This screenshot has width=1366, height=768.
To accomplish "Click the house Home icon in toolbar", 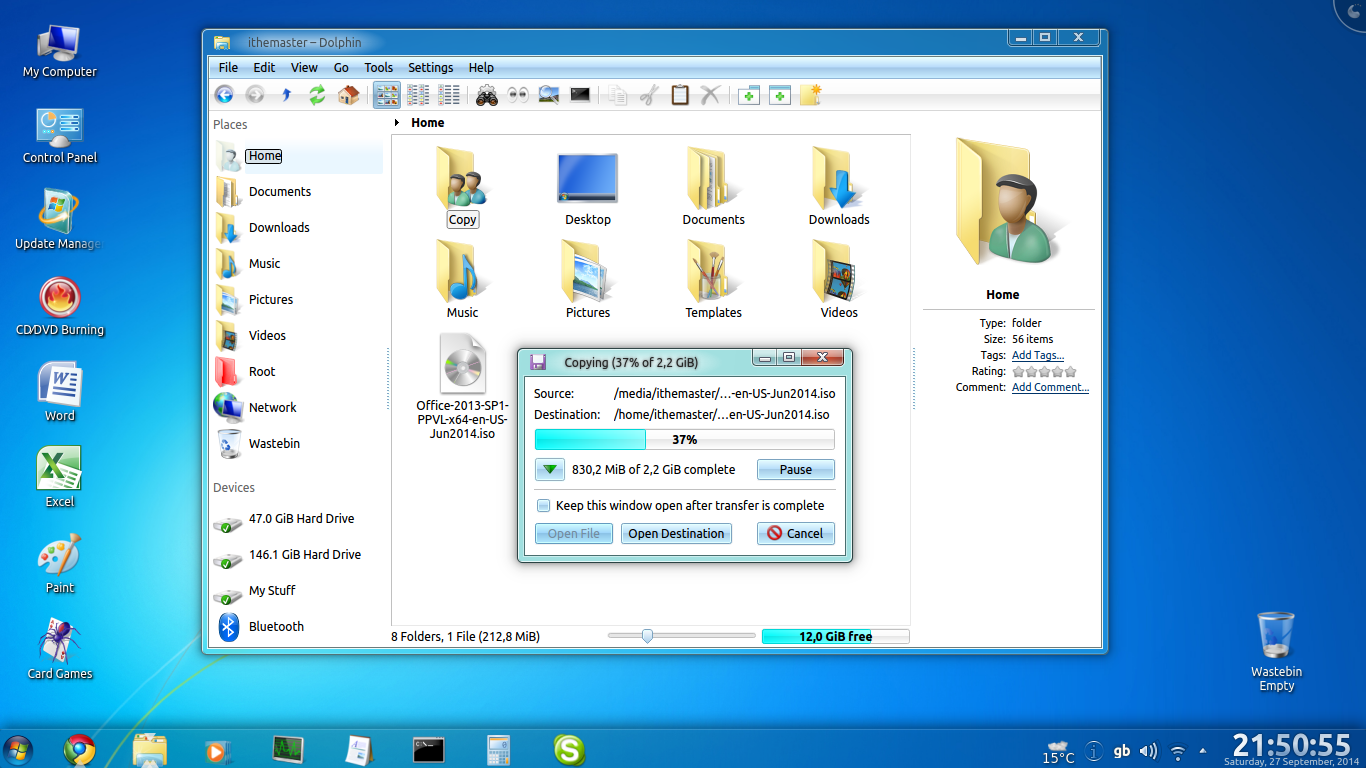I will 348,95.
